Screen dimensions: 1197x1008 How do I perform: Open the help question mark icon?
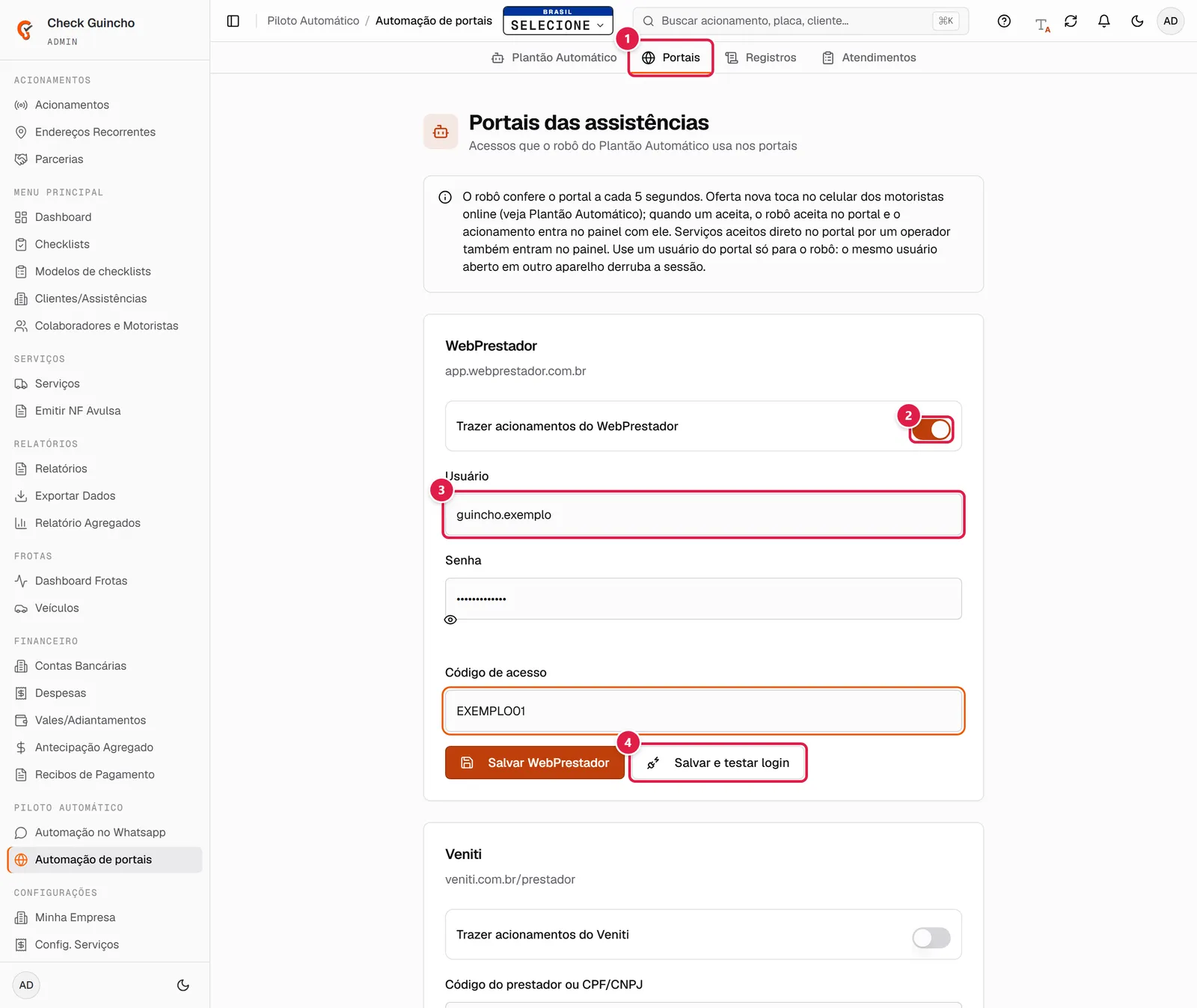pos(1004,21)
